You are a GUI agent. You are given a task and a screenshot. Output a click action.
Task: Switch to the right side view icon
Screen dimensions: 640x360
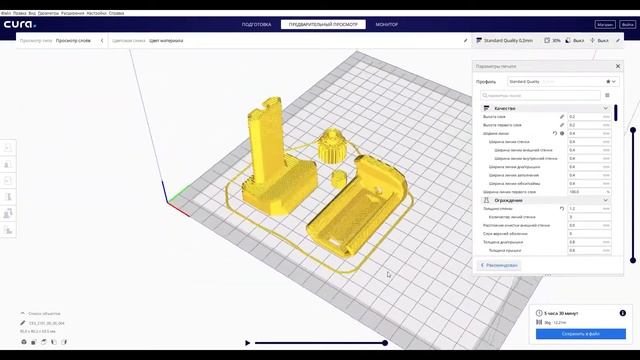click(64, 342)
